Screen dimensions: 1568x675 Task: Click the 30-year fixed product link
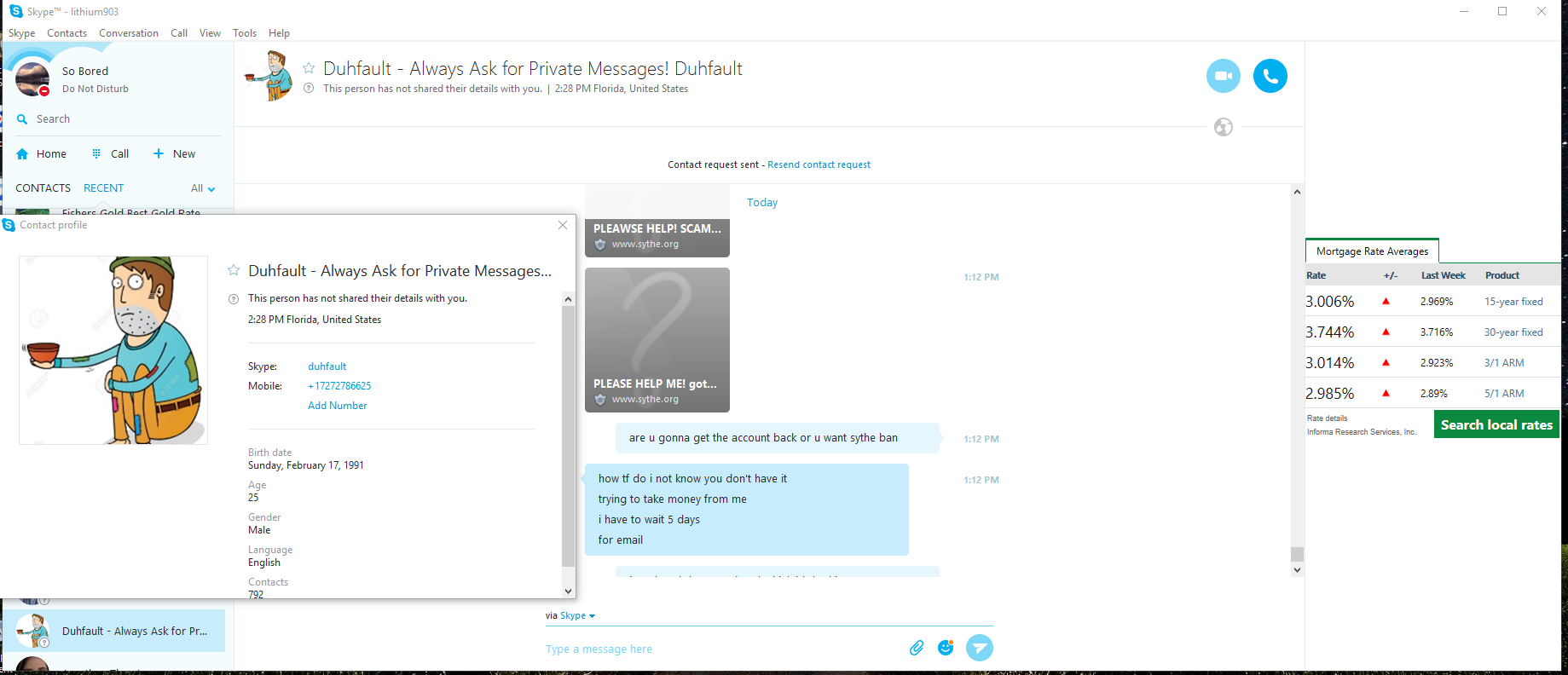1513,332
